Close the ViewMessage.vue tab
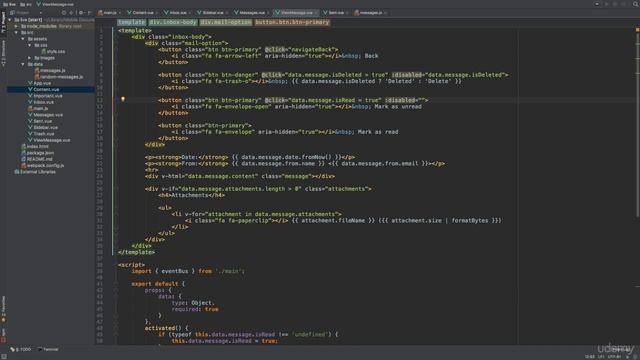The height and width of the screenshot is (360, 640). [316, 13]
